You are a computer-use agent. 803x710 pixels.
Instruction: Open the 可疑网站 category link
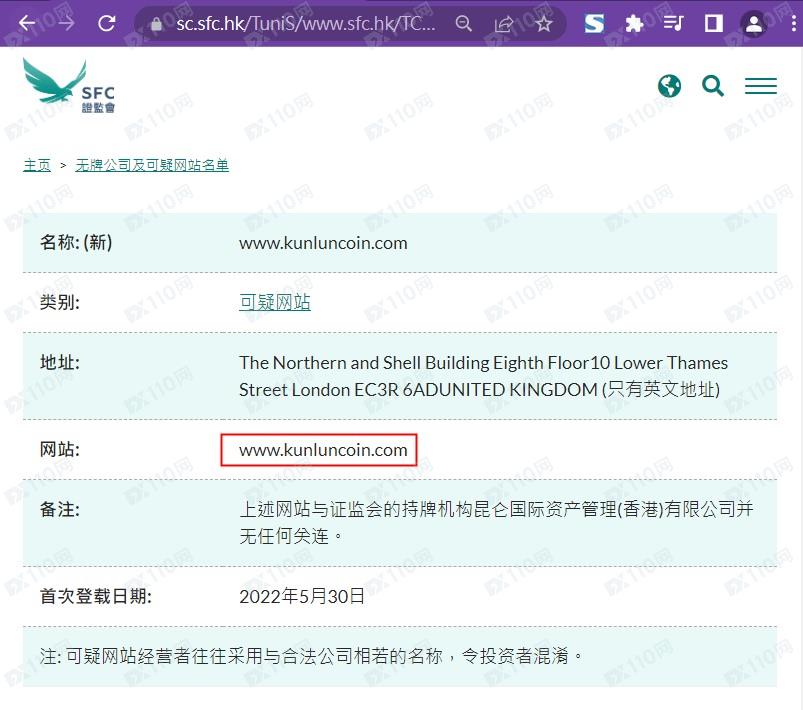tap(275, 302)
